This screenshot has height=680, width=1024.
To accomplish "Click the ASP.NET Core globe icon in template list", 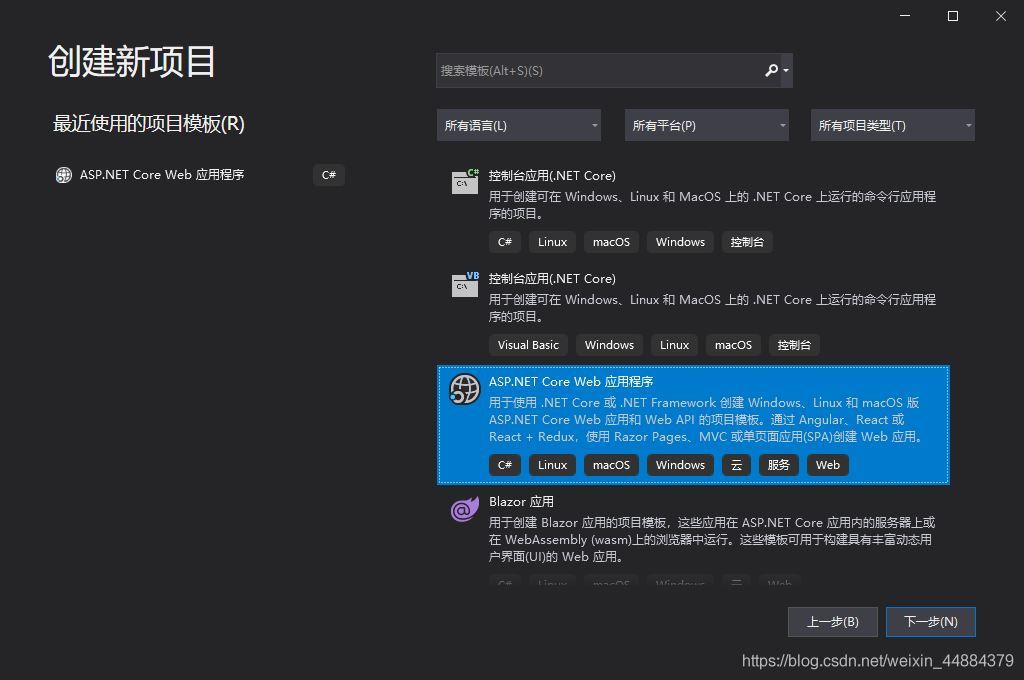I will (x=465, y=389).
